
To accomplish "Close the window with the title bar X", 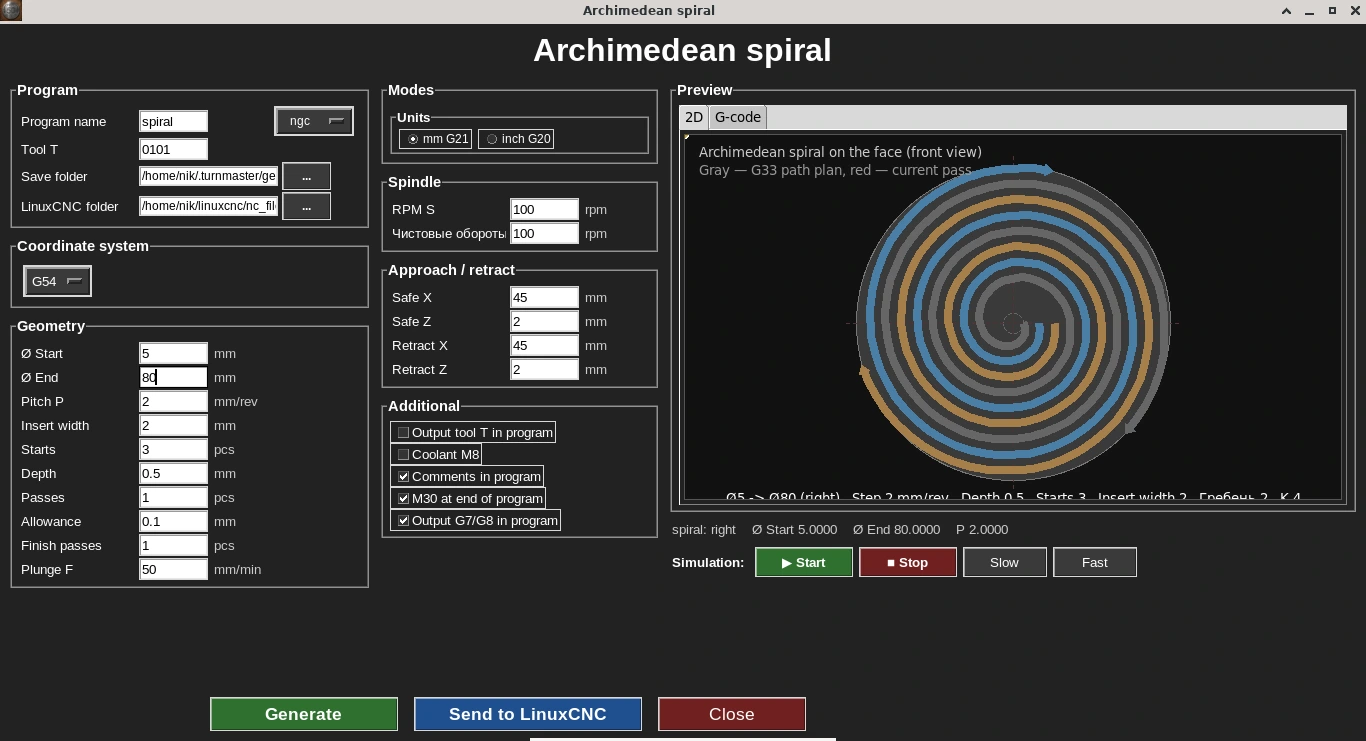I will (1354, 11).
